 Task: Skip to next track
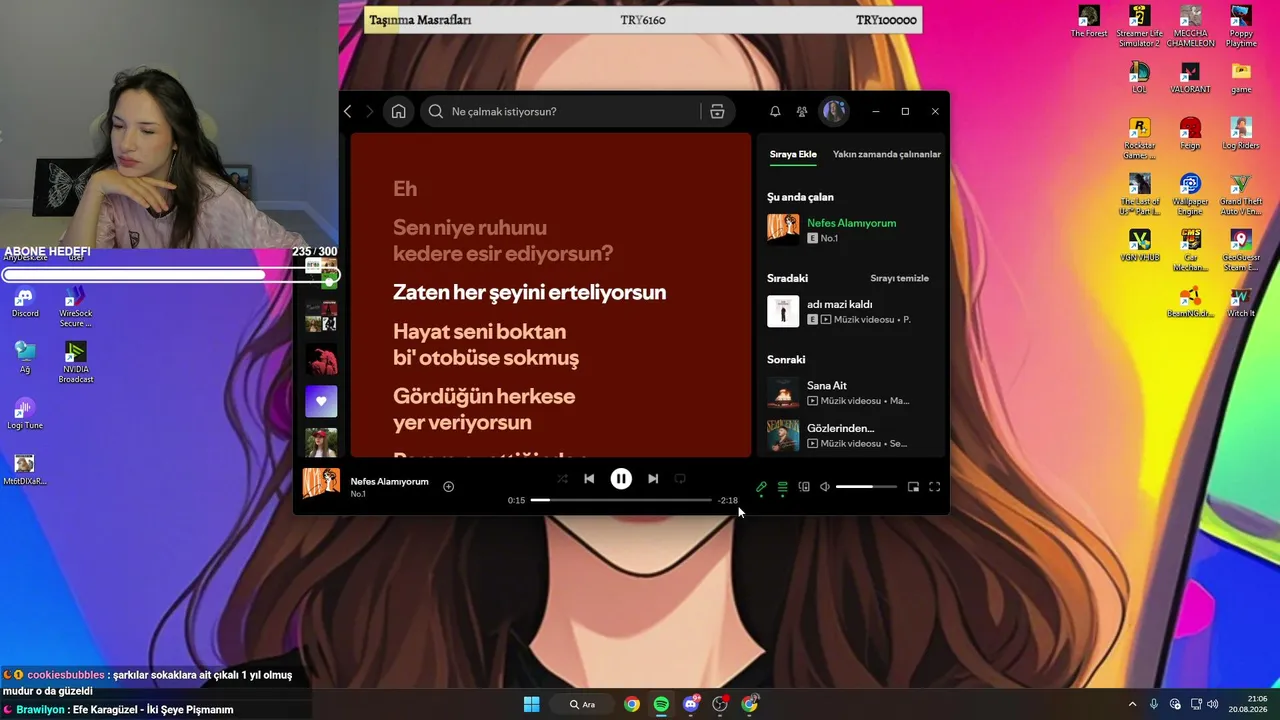[653, 479]
